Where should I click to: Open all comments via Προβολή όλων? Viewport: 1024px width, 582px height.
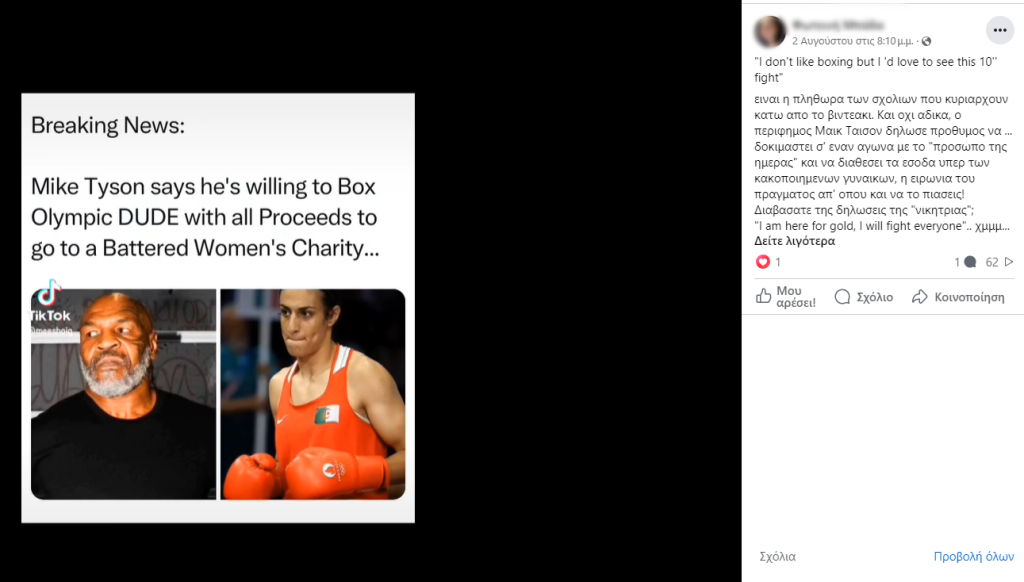click(973, 557)
